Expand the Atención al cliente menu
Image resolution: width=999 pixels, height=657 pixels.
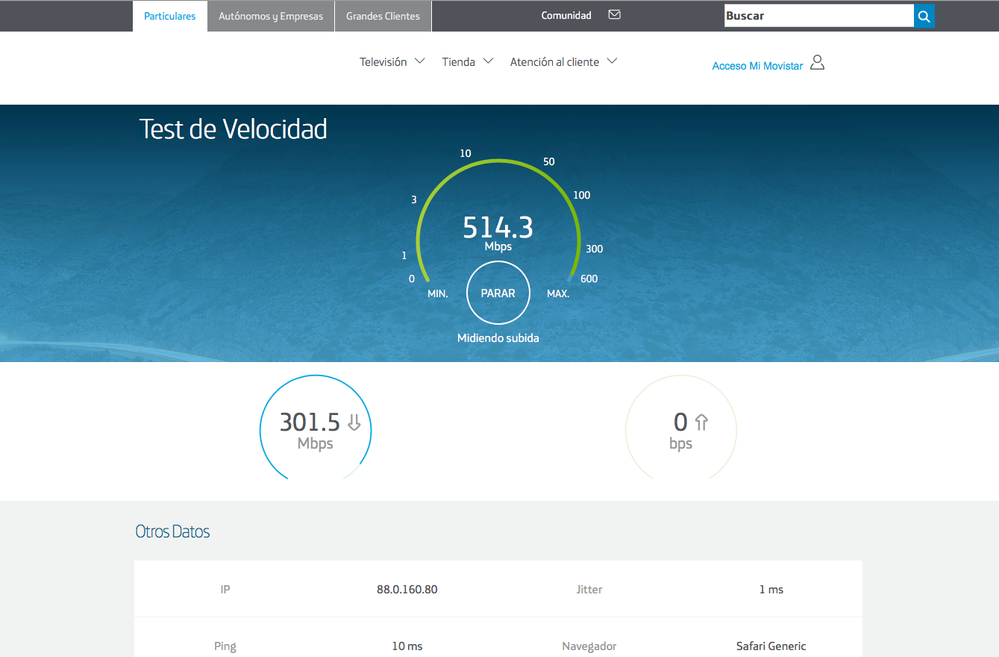[563, 62]
